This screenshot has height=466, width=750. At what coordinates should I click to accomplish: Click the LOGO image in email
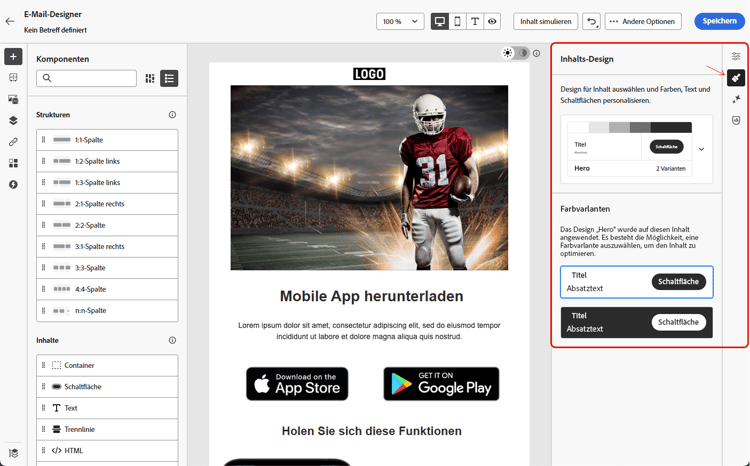(x=369, y=74)
